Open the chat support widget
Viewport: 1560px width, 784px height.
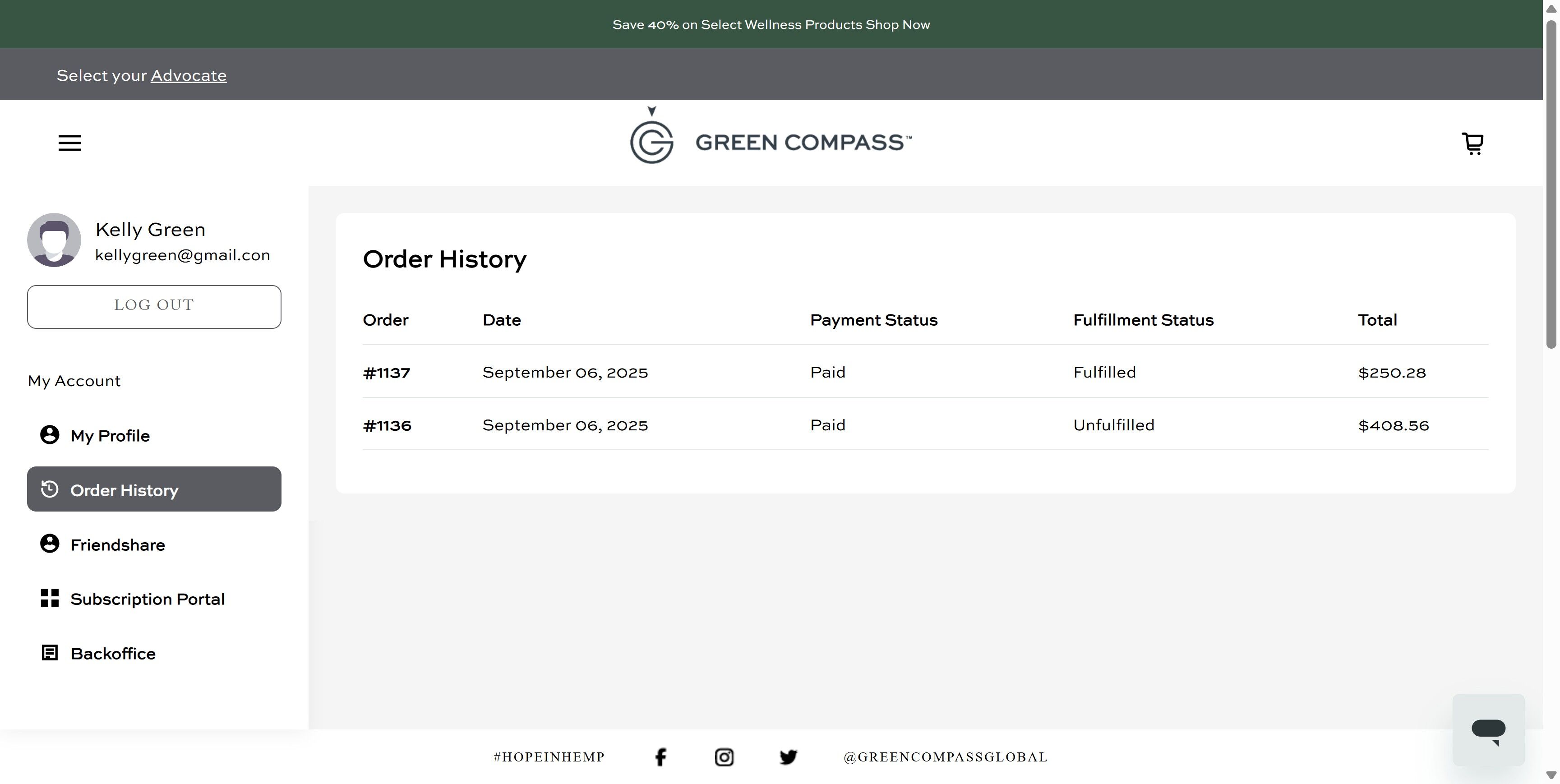point(1488,729)
